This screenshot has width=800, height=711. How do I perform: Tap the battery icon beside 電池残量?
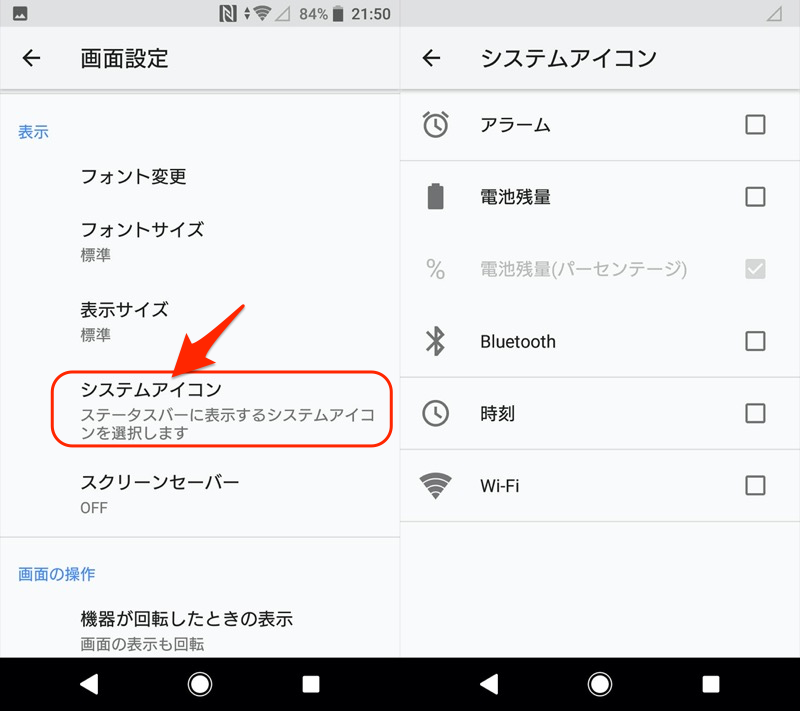click(x=435, y=197)
